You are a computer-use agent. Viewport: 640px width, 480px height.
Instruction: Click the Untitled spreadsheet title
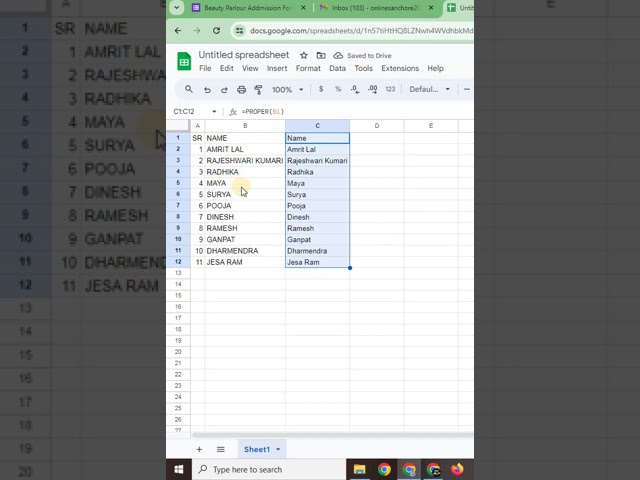244,55
